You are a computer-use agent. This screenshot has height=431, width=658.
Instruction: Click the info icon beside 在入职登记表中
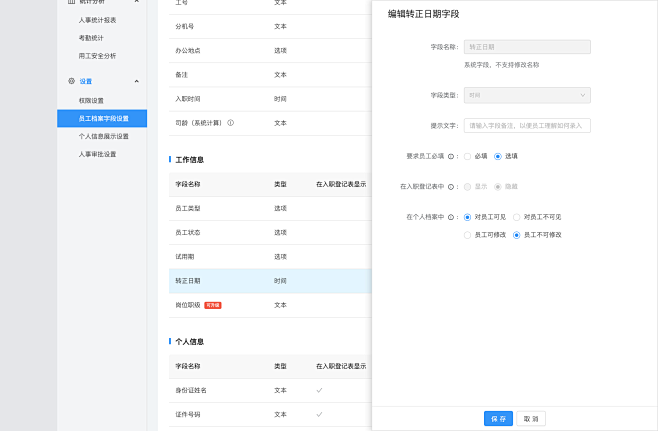(451, 187)
